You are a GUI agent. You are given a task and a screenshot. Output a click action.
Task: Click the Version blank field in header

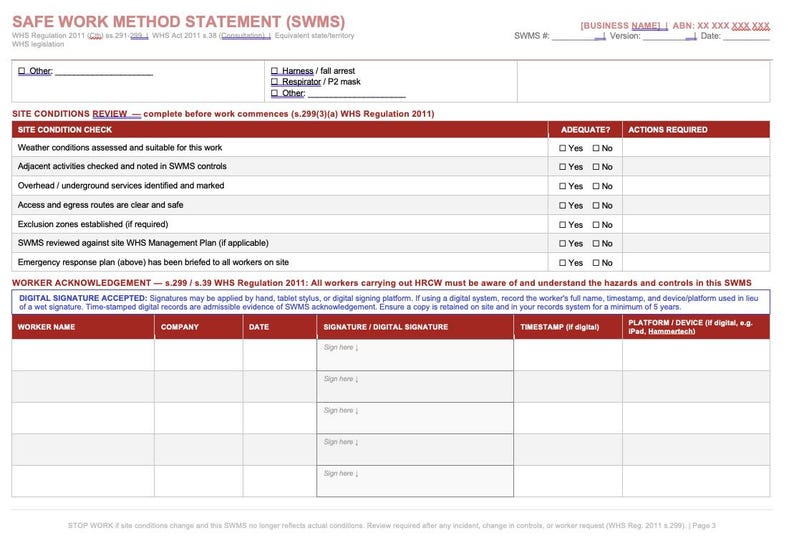tap(669, 36)
